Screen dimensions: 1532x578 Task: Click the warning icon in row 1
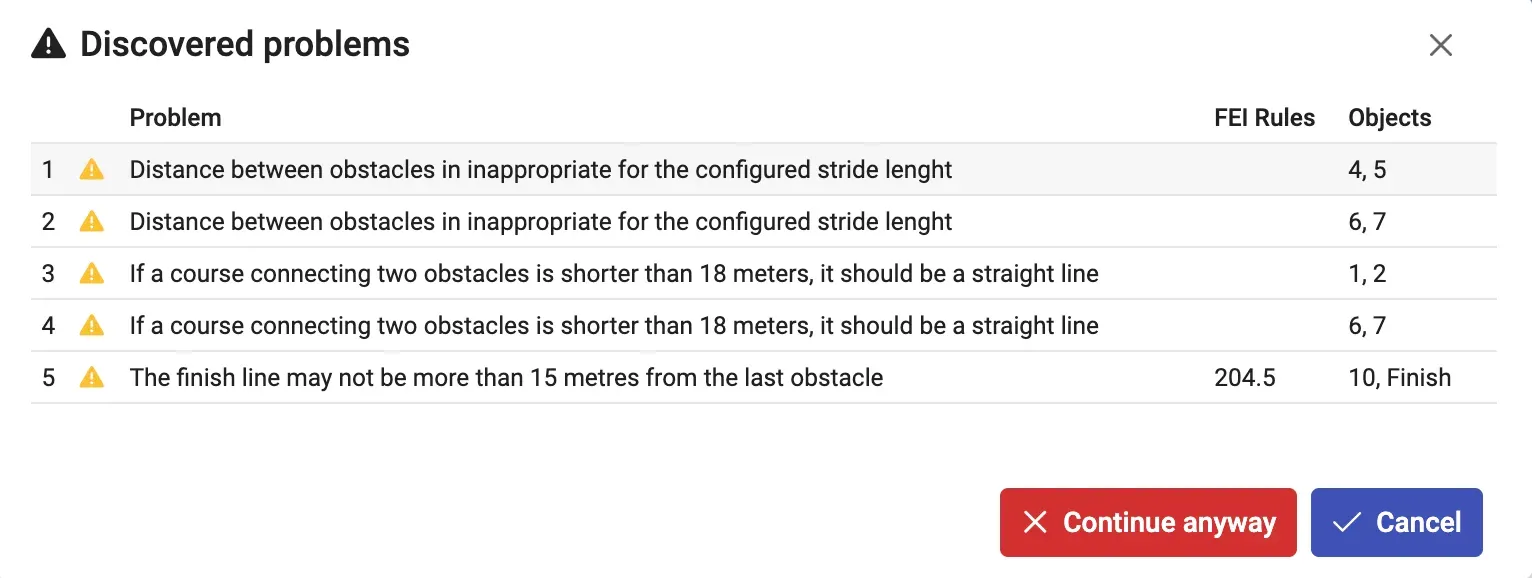point(91,170)
